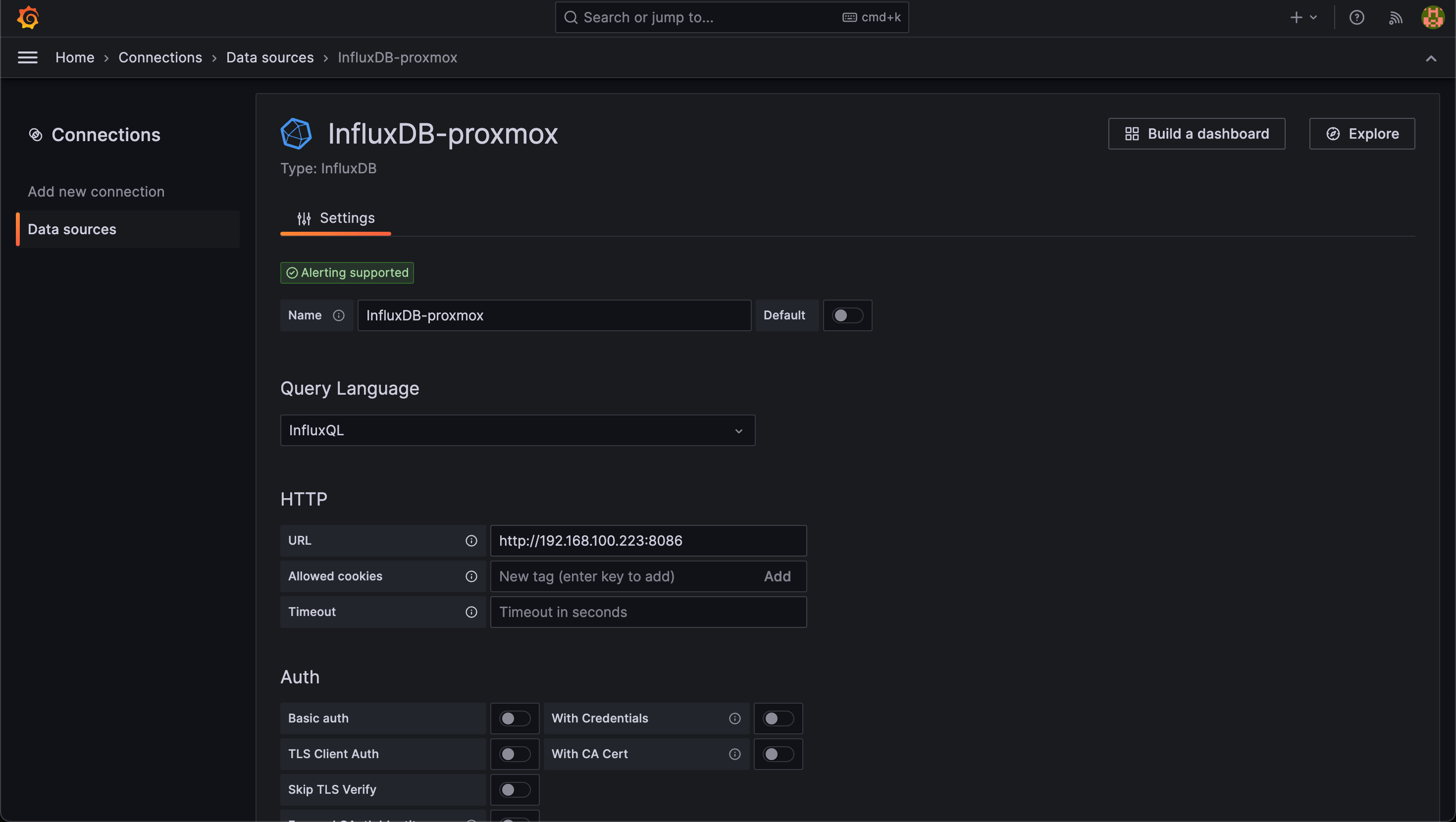Click the URL input field

(648, 540)
